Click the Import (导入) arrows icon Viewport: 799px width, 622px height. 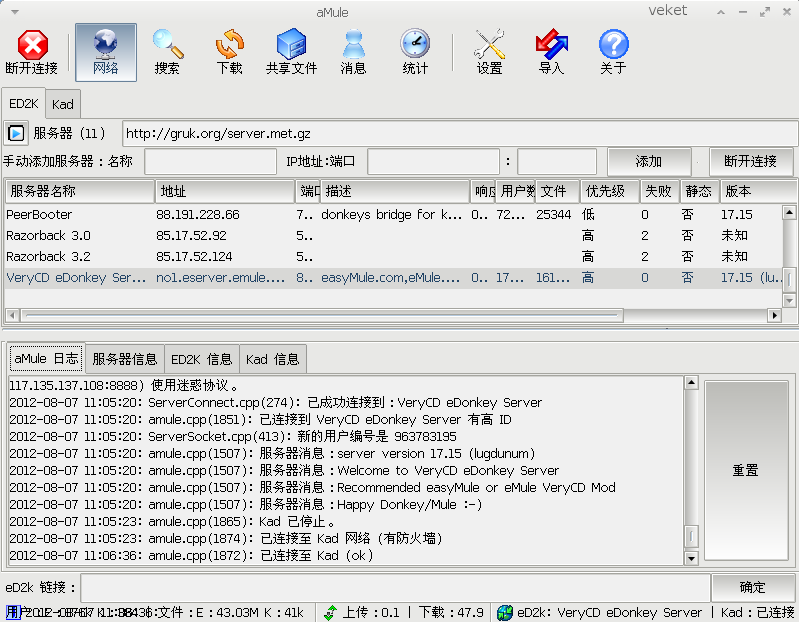click(551, 44)
